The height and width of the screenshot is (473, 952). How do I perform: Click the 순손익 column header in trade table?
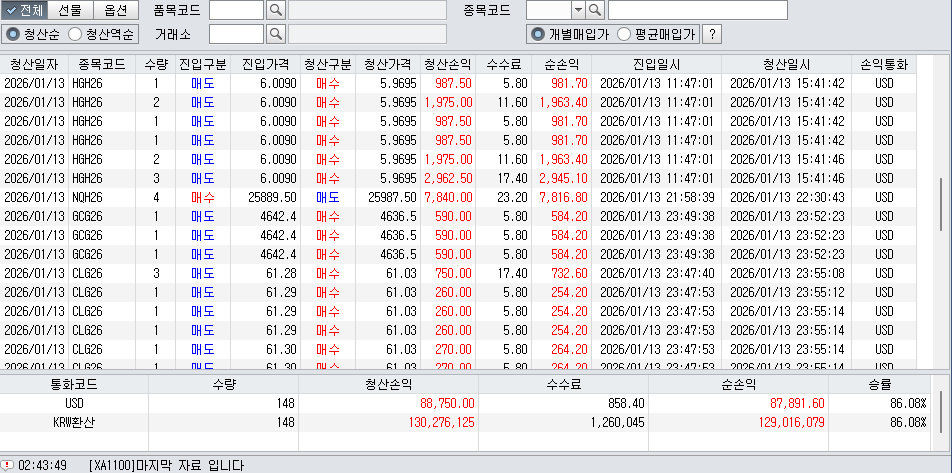561,64
